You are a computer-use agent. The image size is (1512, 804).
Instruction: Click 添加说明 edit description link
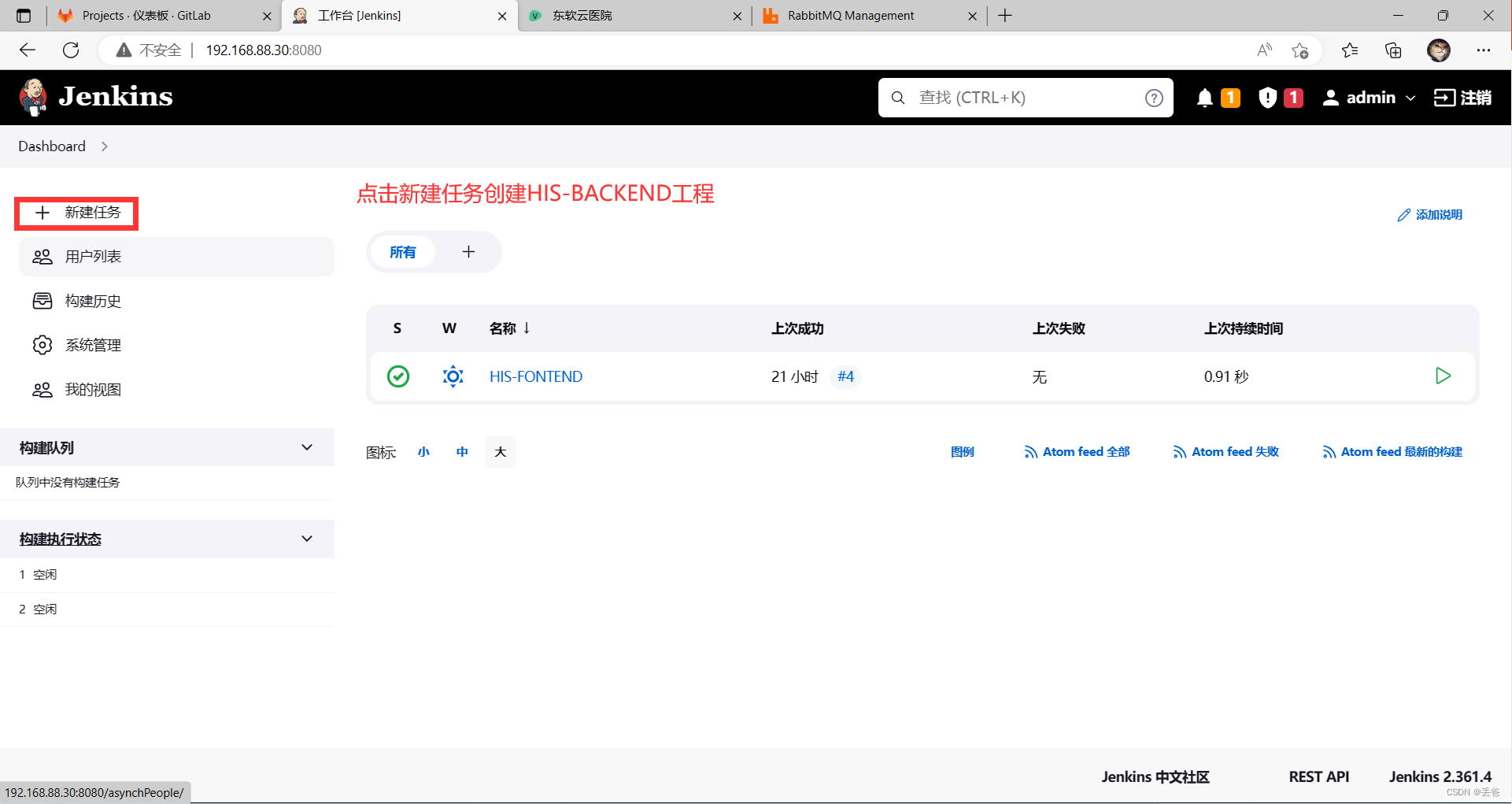[1429, 215]
